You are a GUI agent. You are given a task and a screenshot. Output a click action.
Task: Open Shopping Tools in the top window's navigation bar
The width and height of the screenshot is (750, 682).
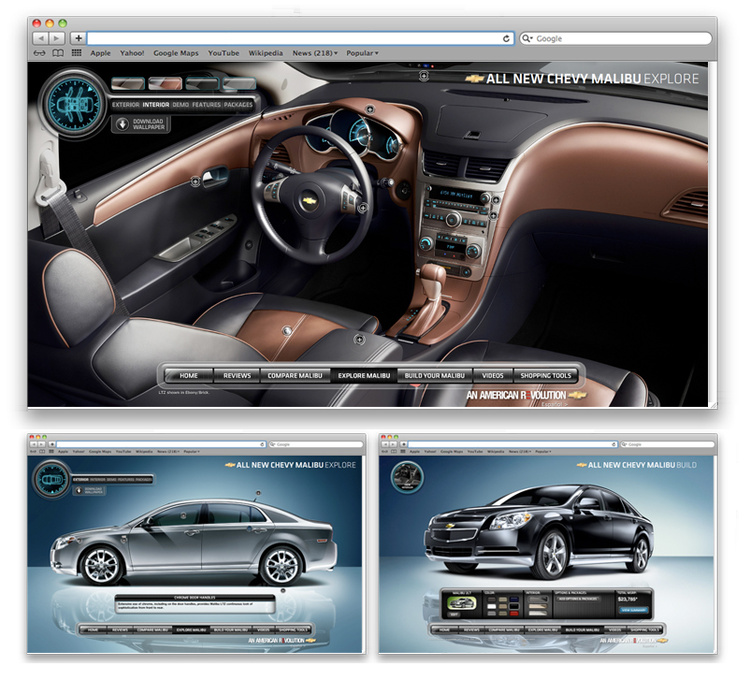click(546, 375)
